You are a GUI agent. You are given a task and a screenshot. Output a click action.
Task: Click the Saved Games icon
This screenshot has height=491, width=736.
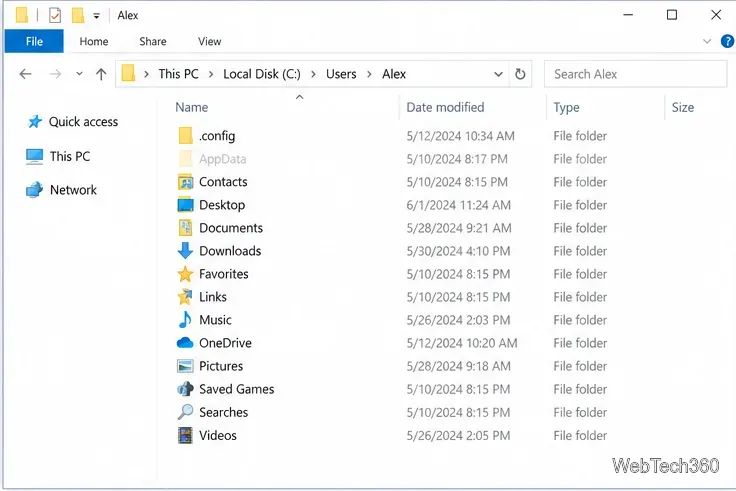point(185,389)
